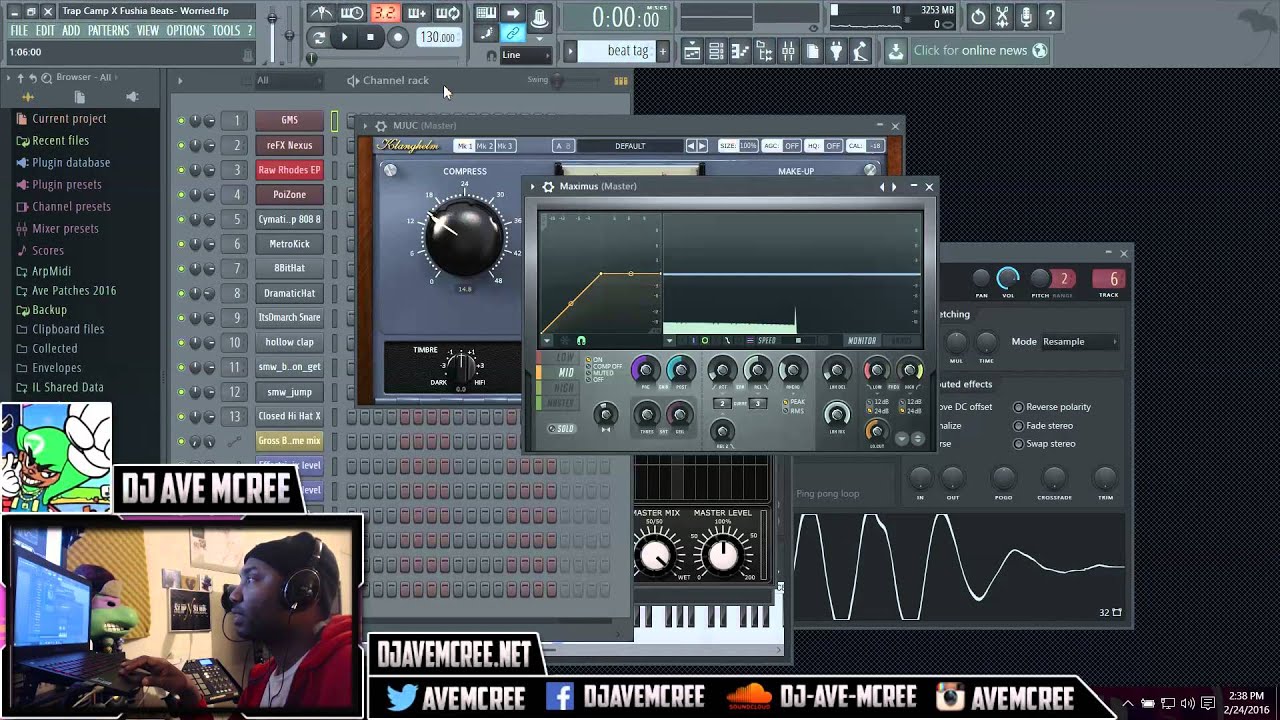Toggle Maximus SOLO switch

point(561,429)
